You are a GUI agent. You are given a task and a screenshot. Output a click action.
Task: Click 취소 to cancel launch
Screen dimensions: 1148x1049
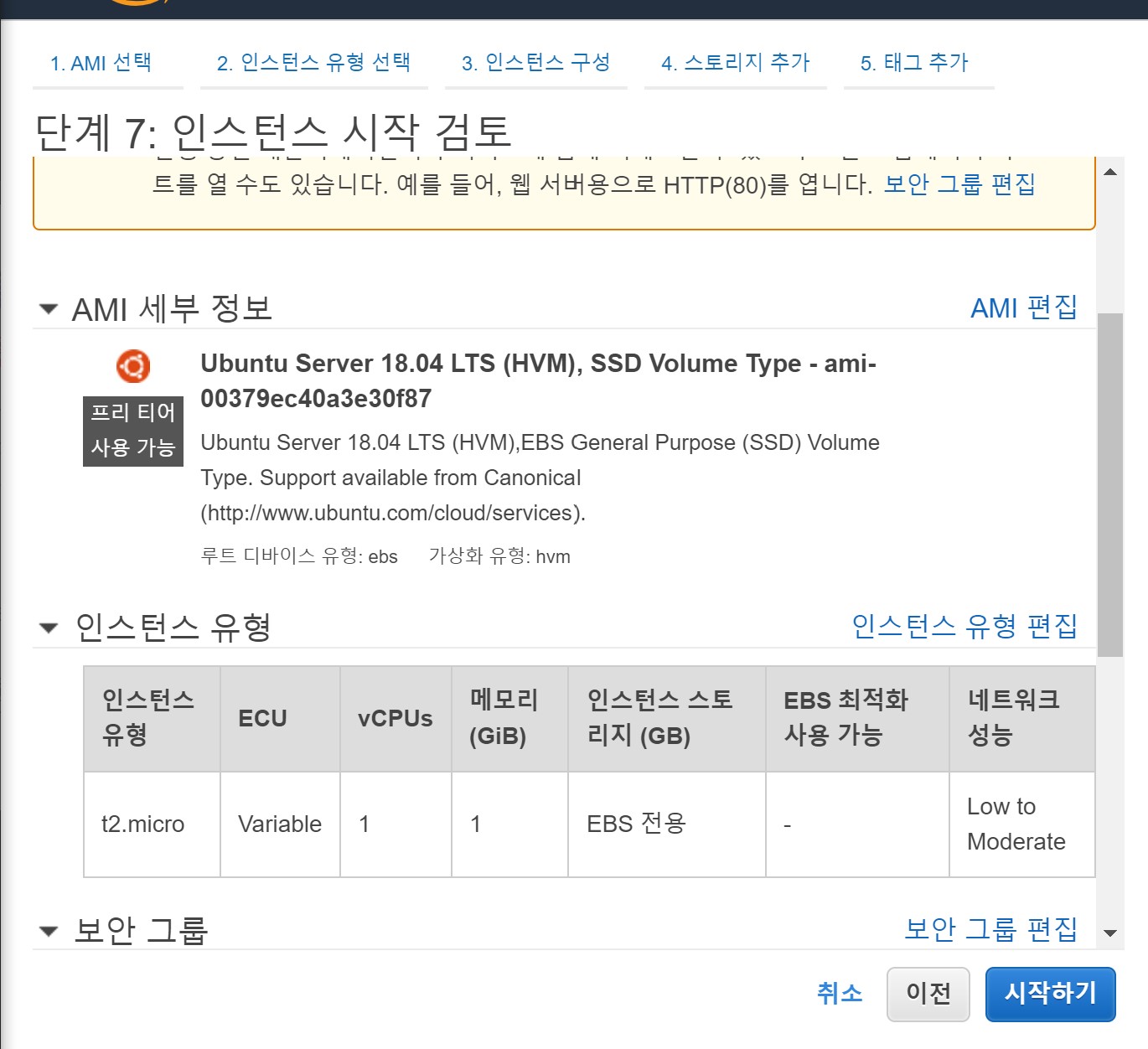coord(840,994)
